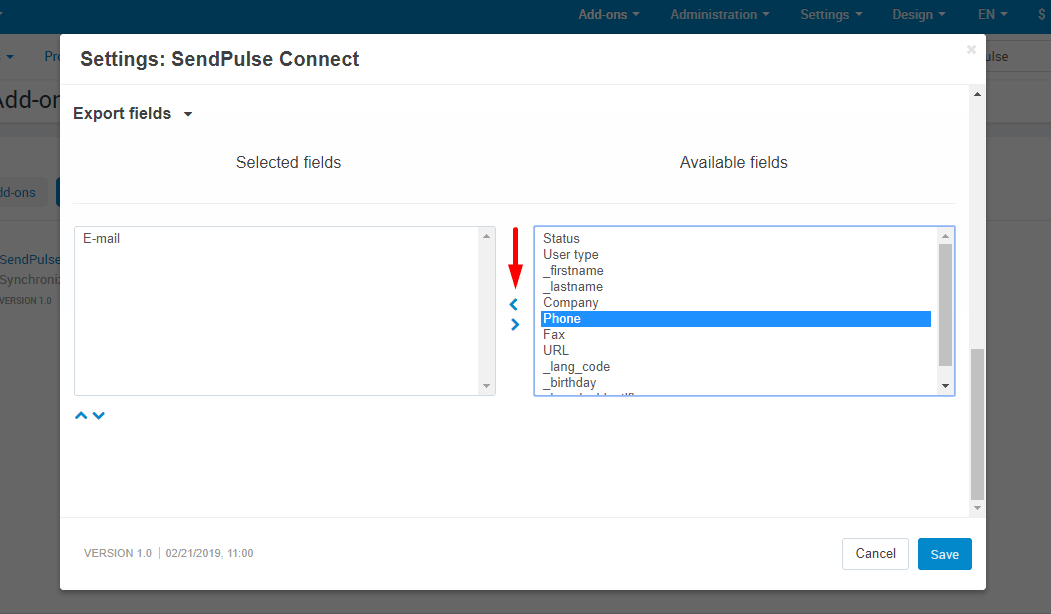Click the Cancel button

click(875, 554)
